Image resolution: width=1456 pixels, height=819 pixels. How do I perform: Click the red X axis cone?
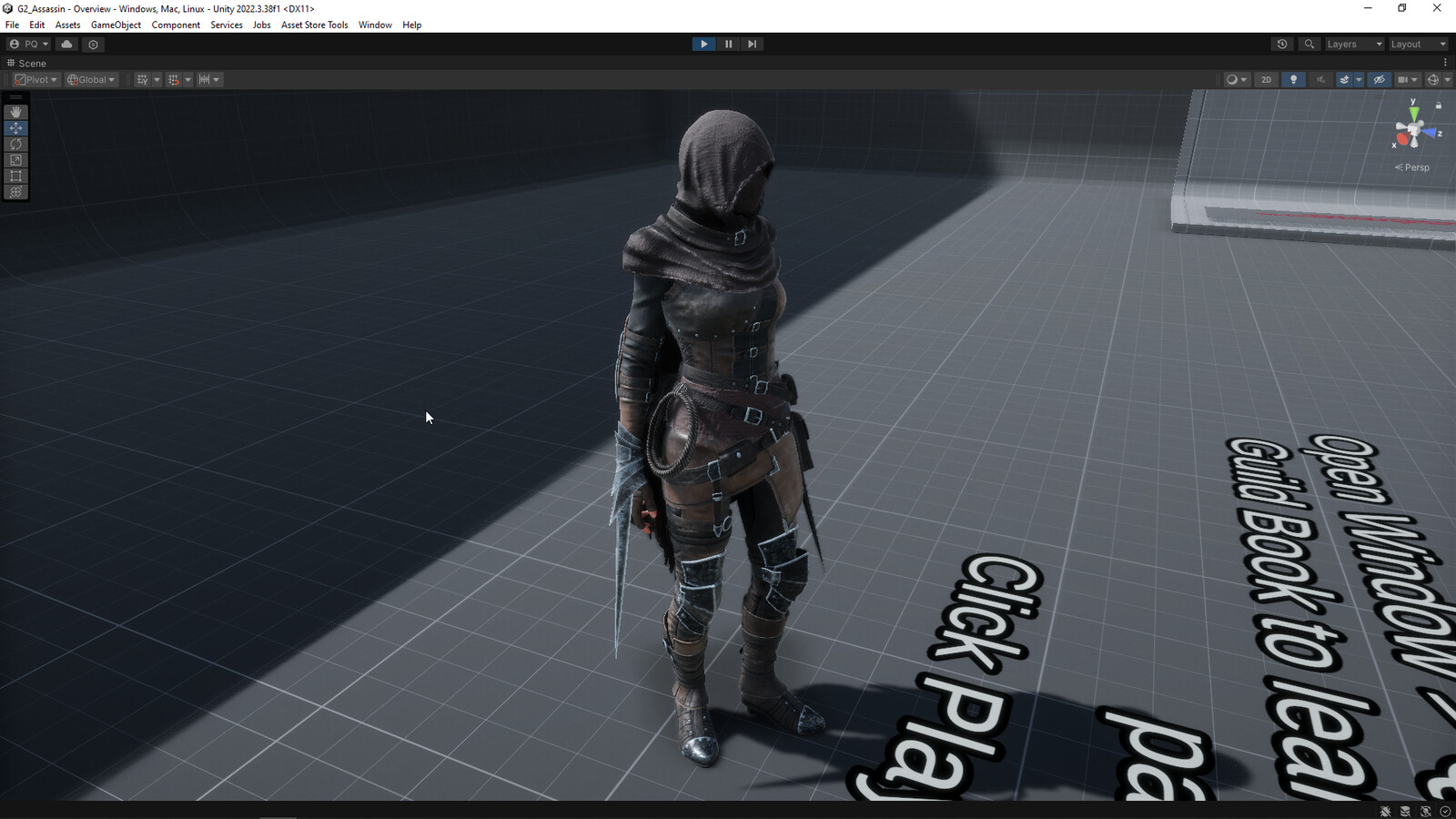click(x=1401, y=139)
